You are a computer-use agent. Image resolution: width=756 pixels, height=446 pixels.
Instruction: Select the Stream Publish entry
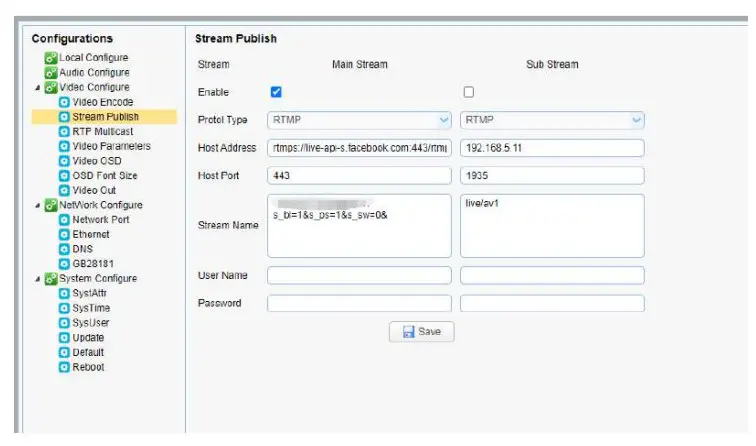point(106,117)
